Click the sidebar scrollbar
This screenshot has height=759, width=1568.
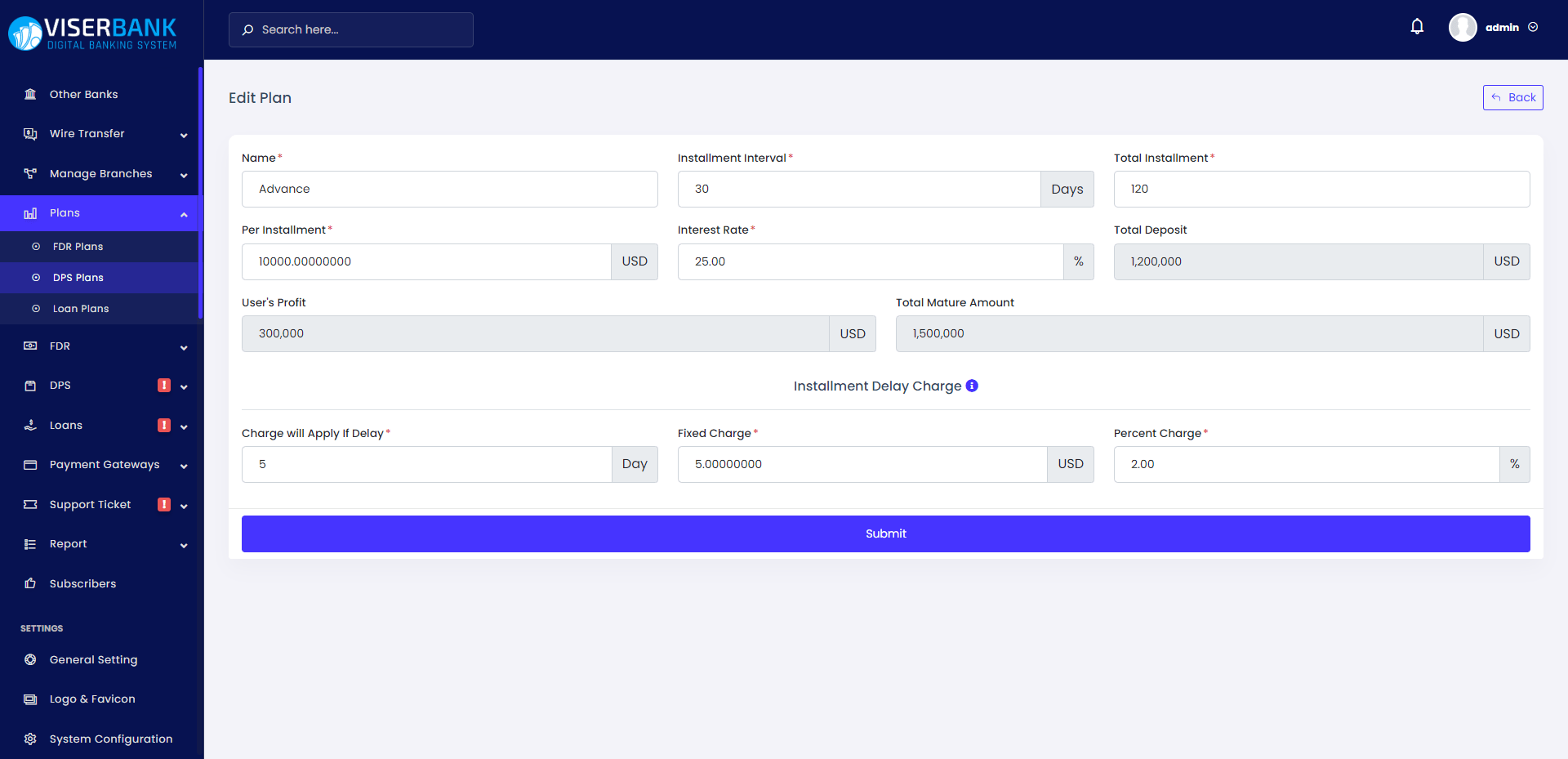click(x=200, y=193)
